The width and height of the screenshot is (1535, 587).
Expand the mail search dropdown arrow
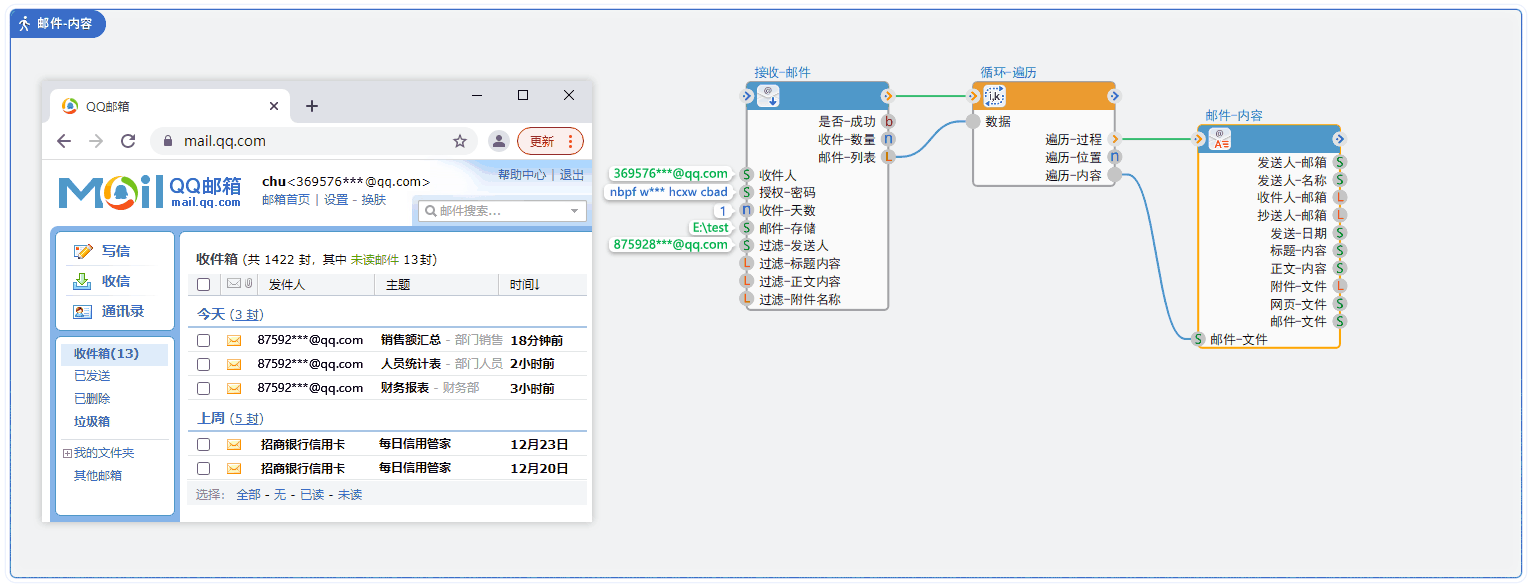[575, 211]
